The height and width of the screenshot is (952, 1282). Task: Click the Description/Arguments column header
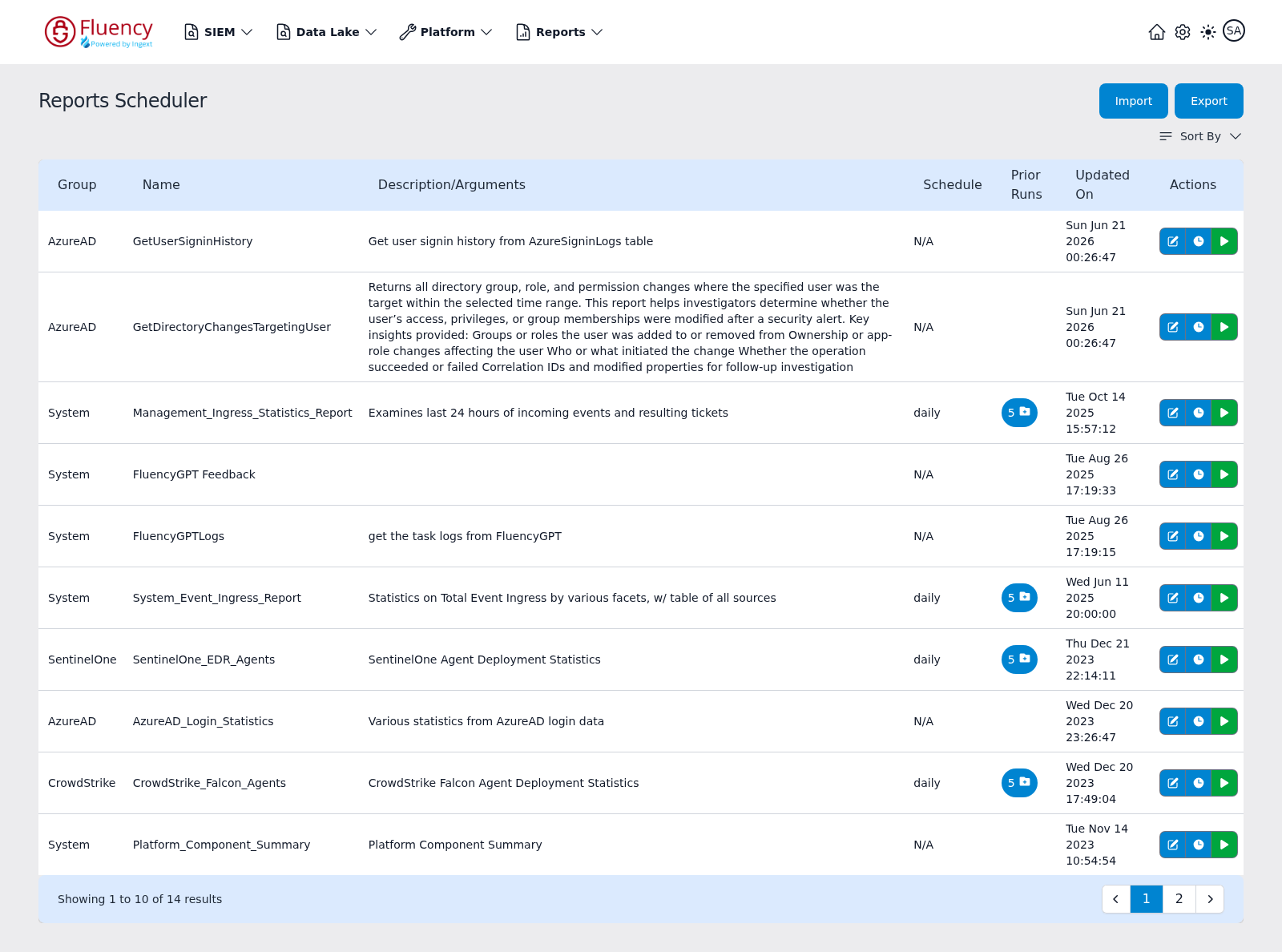coord(451,184)
